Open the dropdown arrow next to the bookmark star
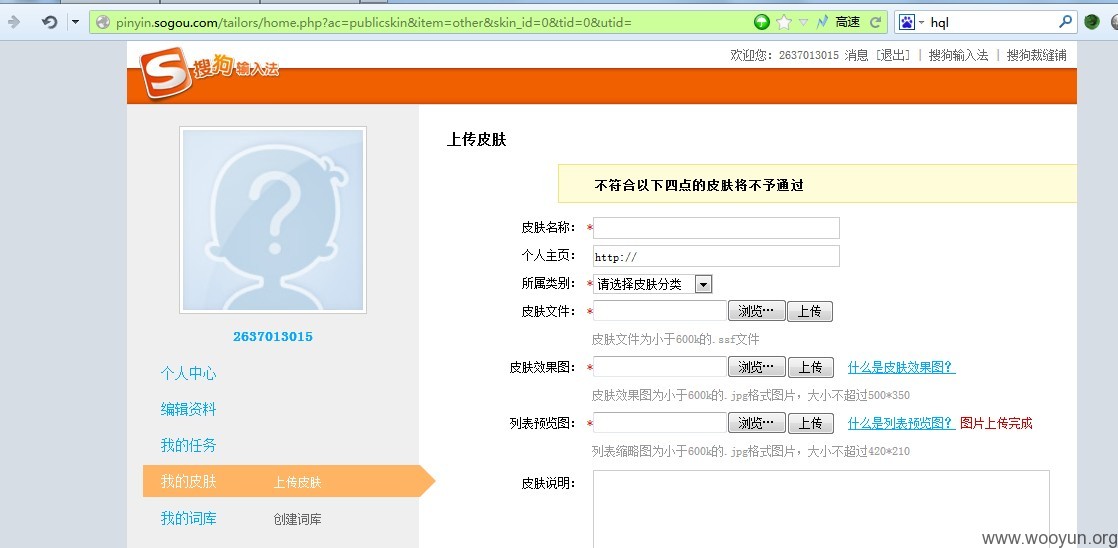Image resolution: width=1118 pixels, height=548 pixels. tap(803, 23)
